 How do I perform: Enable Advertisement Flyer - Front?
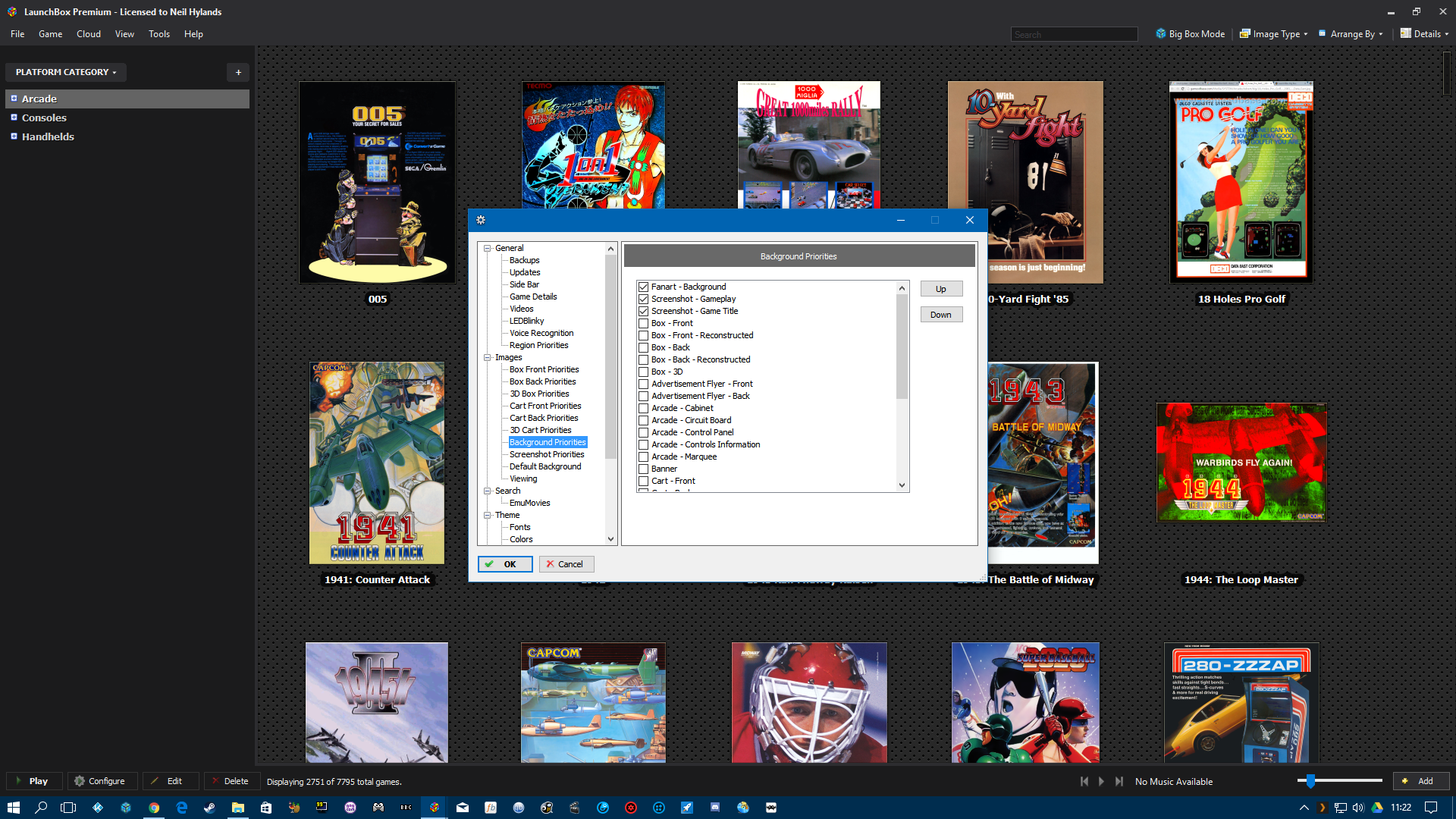click(643, 384)
